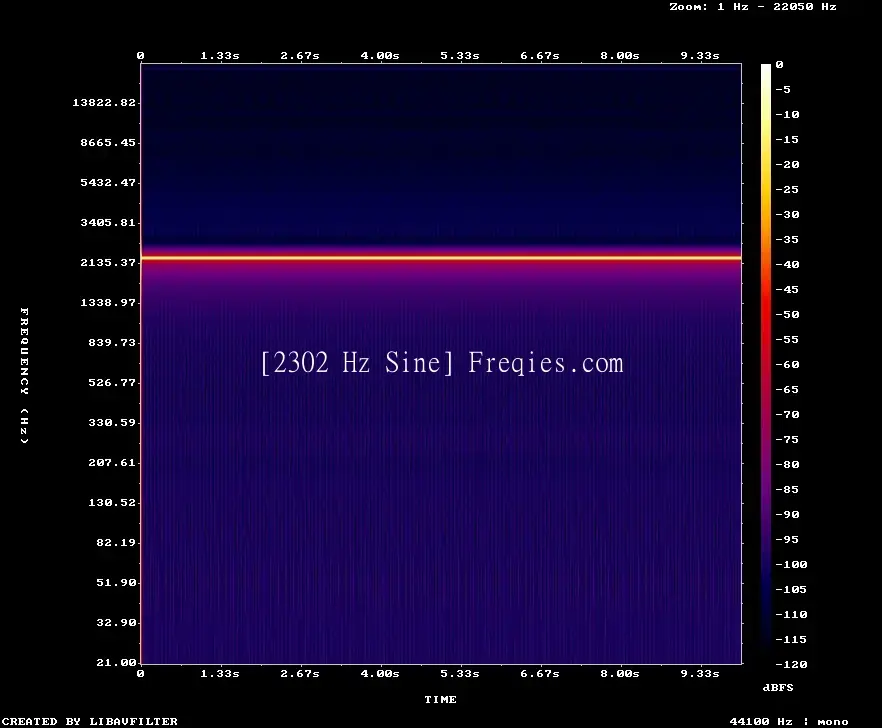Select the -115 dBFS scale label

[x=791, y=639]
